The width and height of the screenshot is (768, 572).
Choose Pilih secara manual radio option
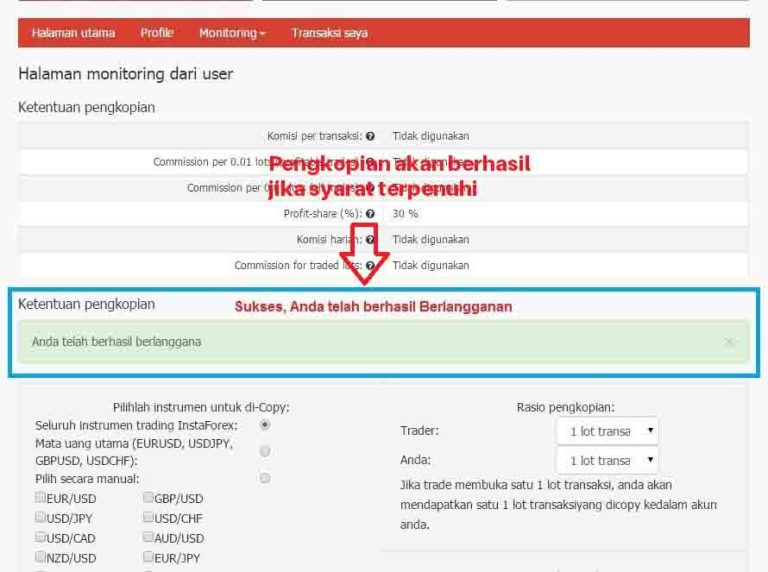click(265, 477)
